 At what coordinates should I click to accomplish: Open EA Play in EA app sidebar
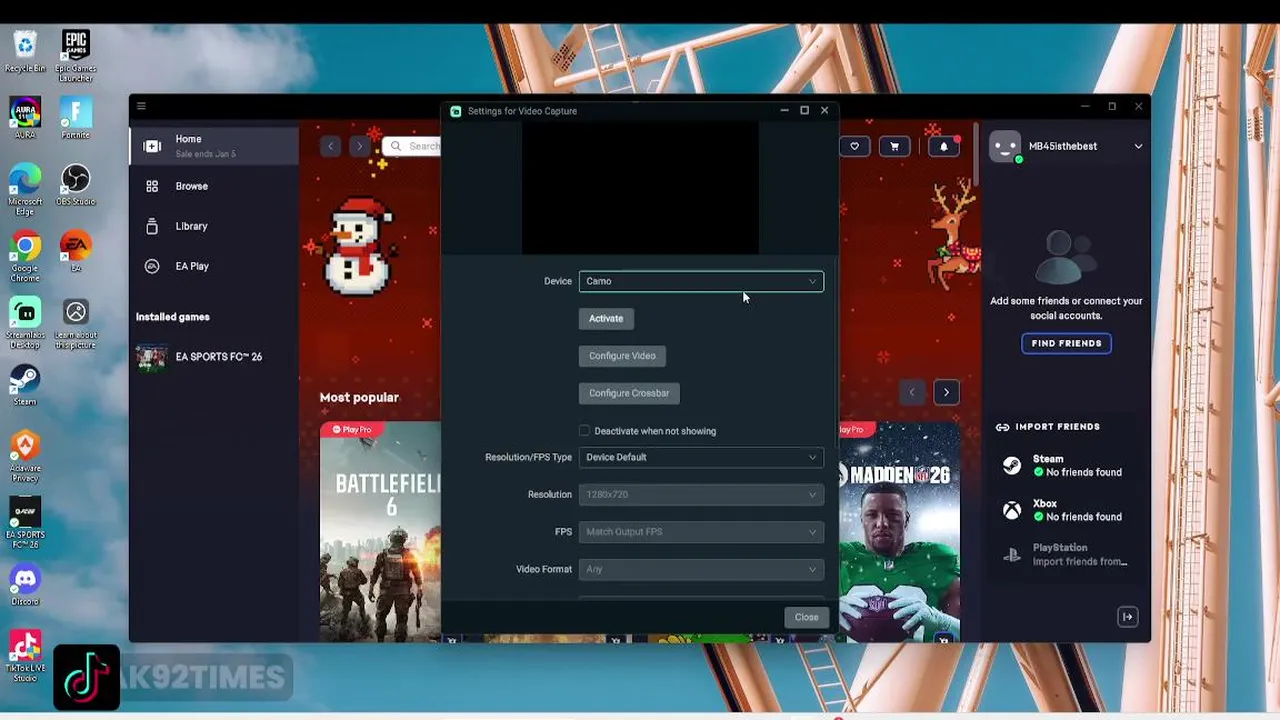pyautogui.click(x=214, y=266)
